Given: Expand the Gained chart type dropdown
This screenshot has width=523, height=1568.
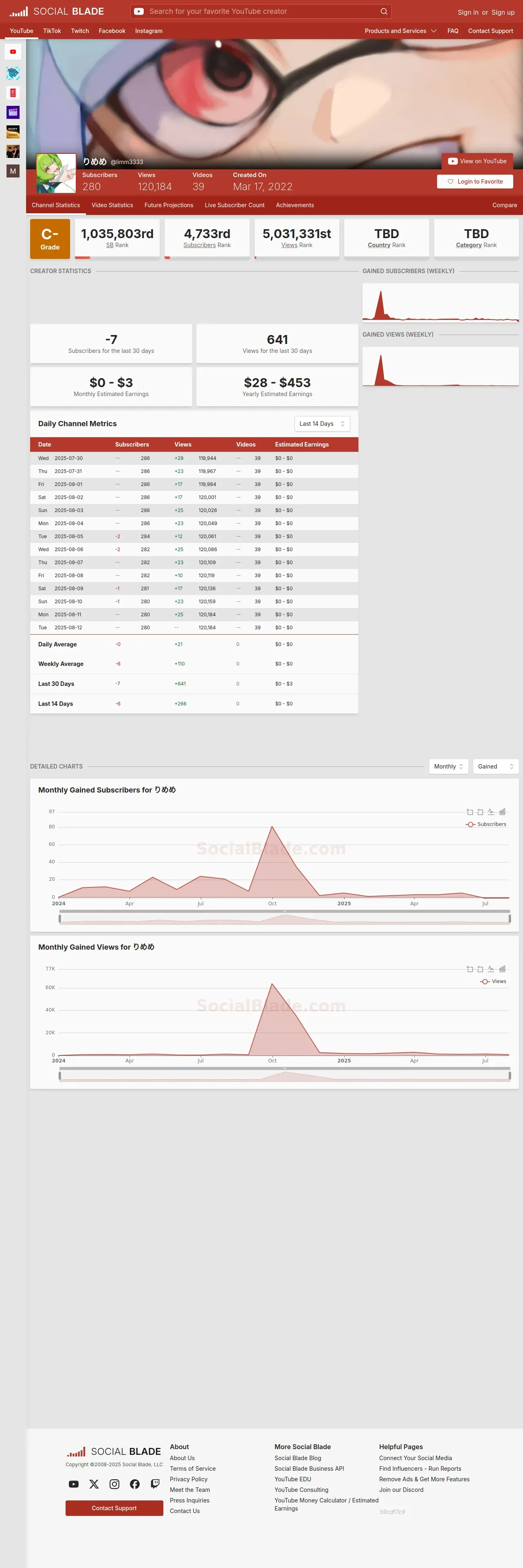Looking at the screenshot, I should coord(496,766).
